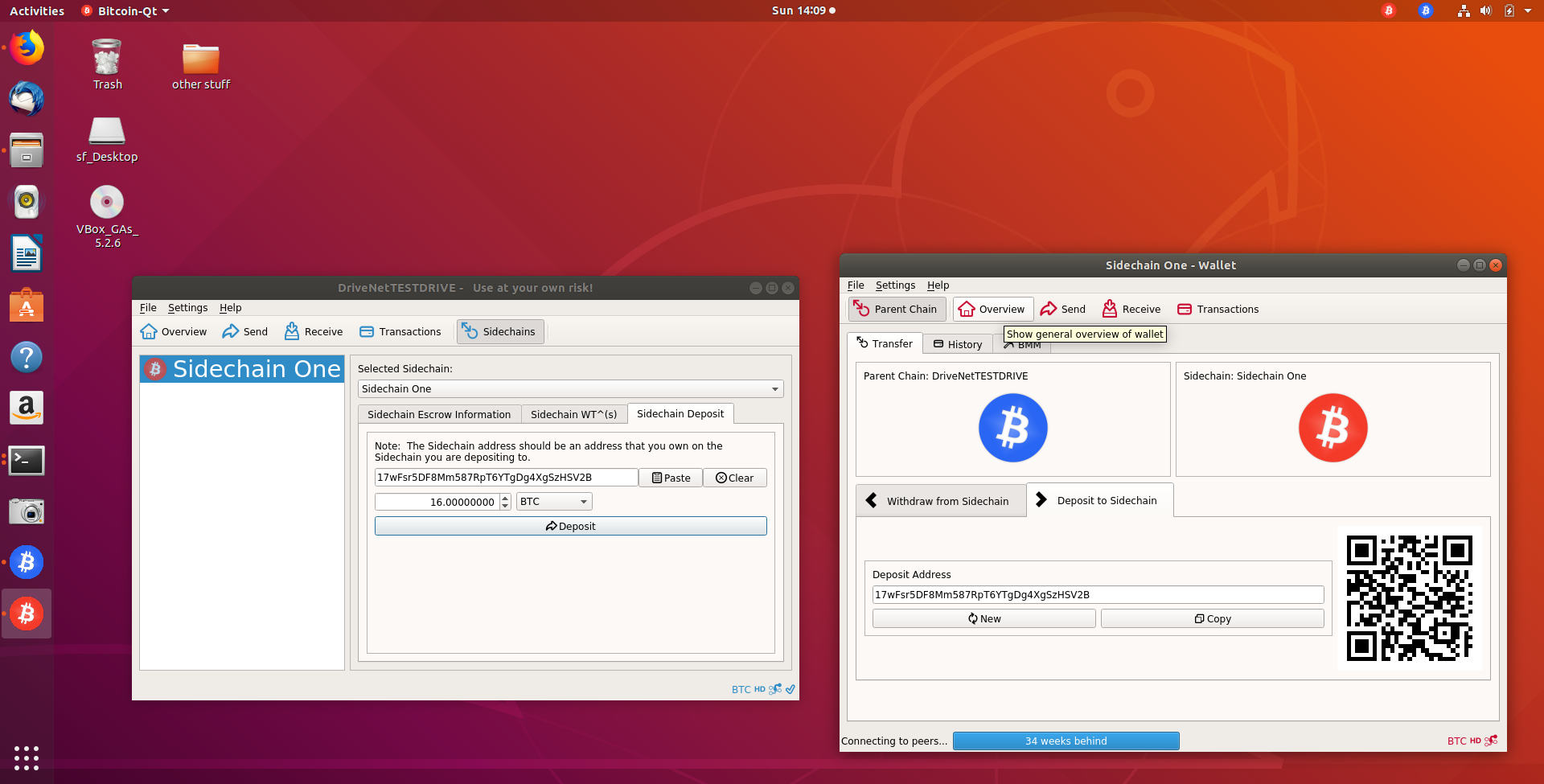The width and height of the screenshot is (1544, 784).
Task: Click DriveNet sync checkmark status icon
Action: [x=790, y=689]
